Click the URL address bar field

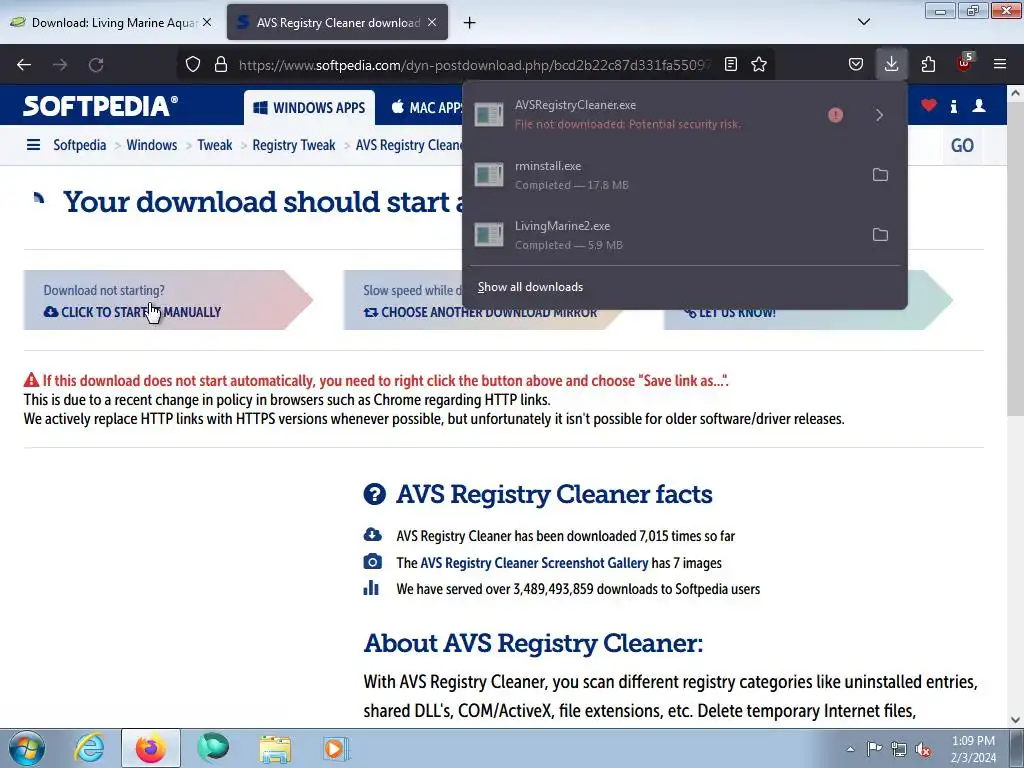point(474,65)
